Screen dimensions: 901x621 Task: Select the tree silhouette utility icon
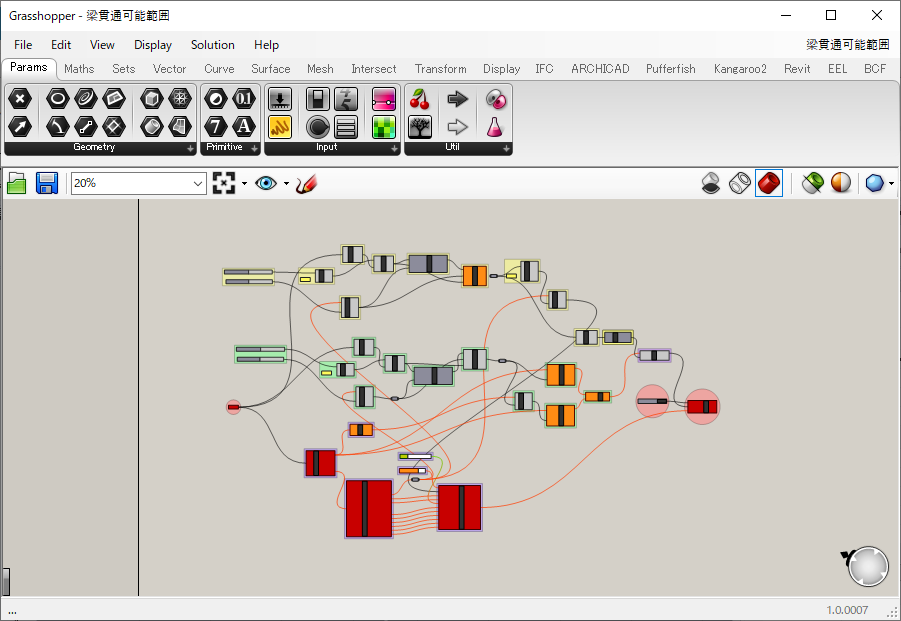point(420,126)
